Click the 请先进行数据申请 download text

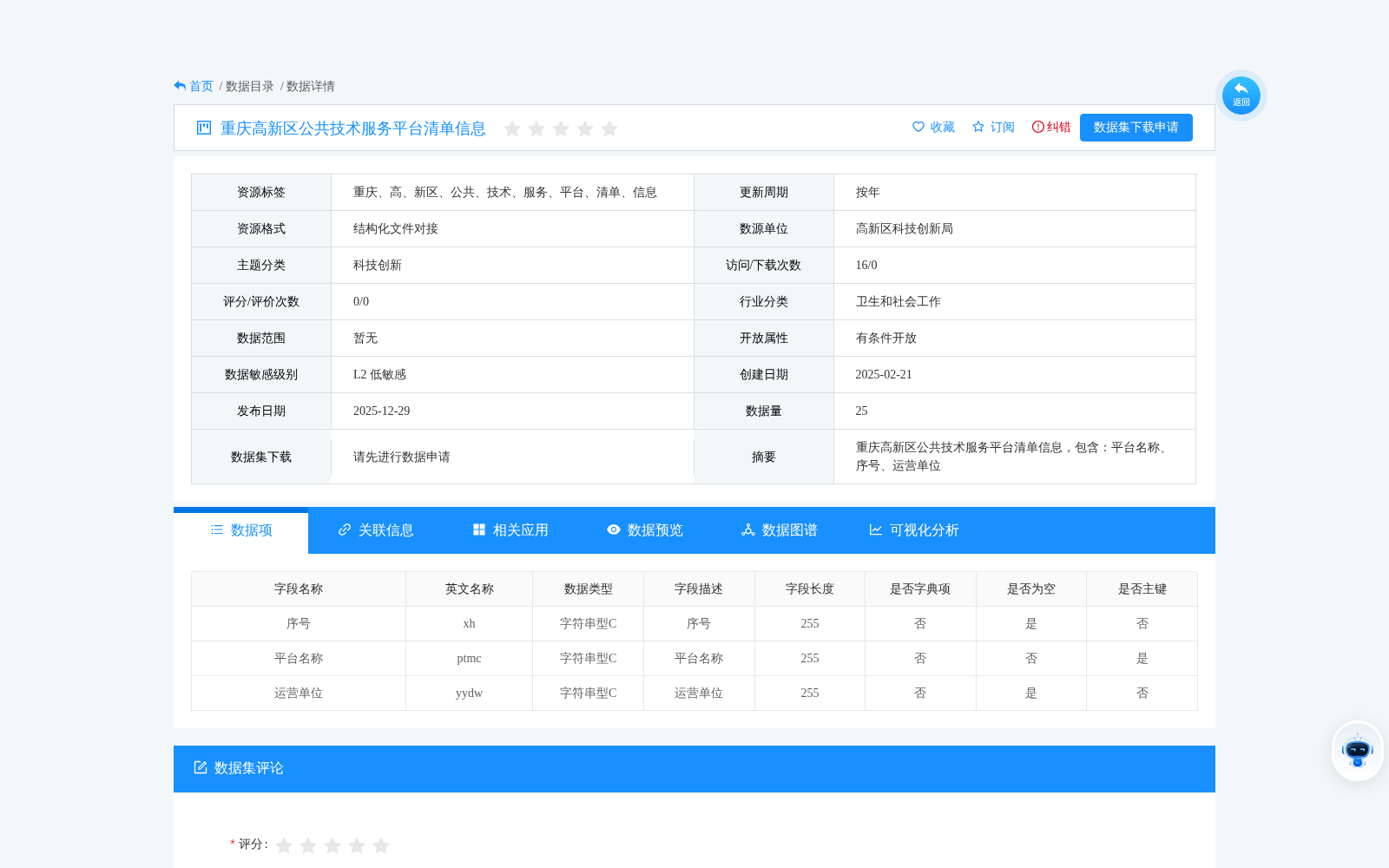click(402, 457)
